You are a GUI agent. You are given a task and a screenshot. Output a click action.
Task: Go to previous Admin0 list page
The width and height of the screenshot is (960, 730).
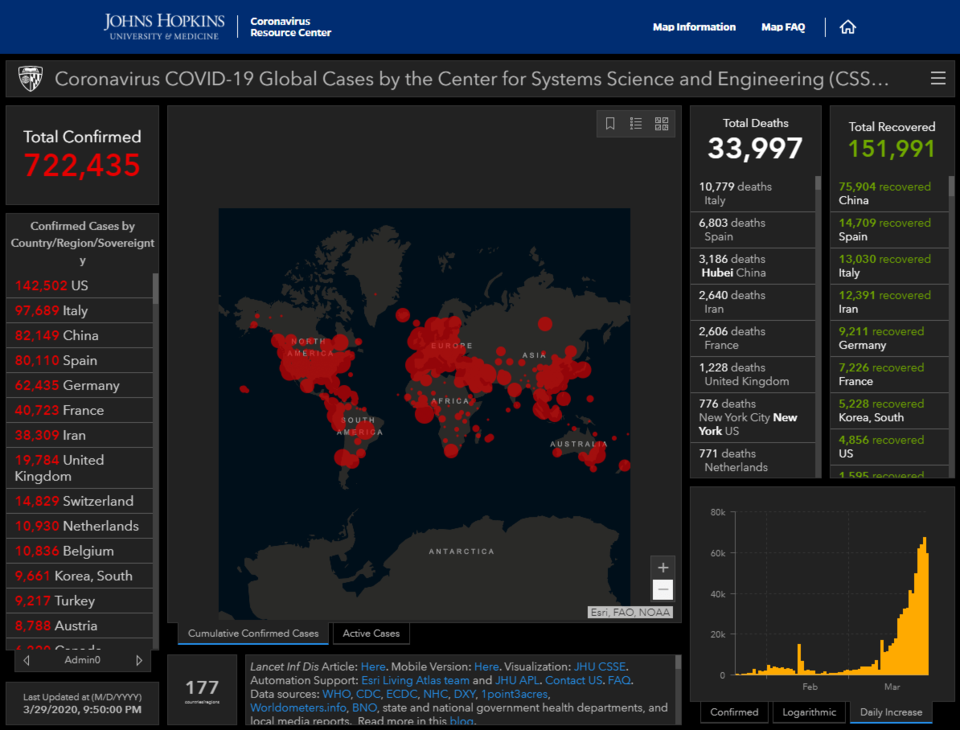click(26, 660)
